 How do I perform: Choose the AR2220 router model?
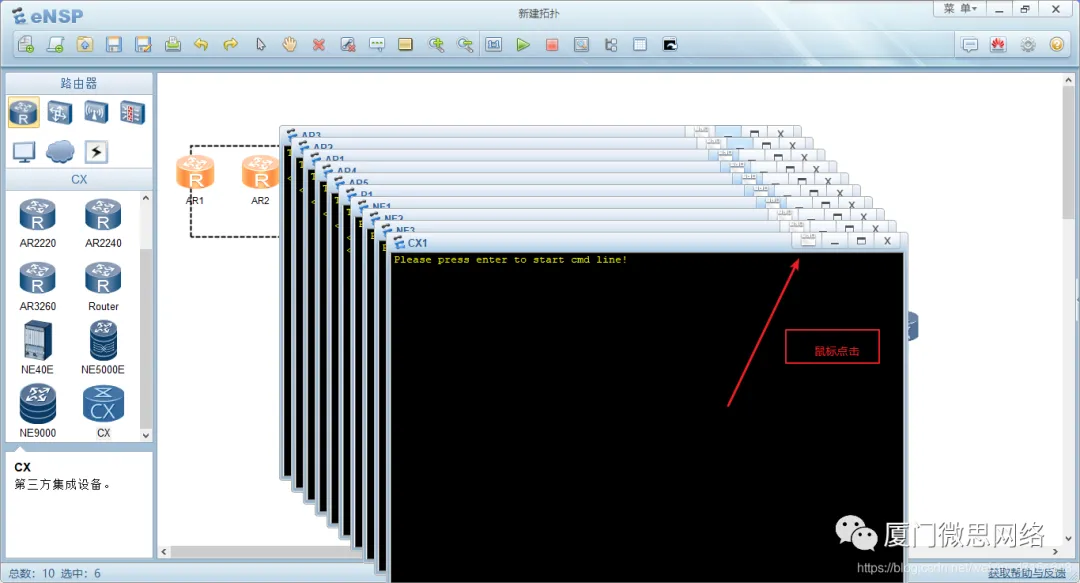38,223
